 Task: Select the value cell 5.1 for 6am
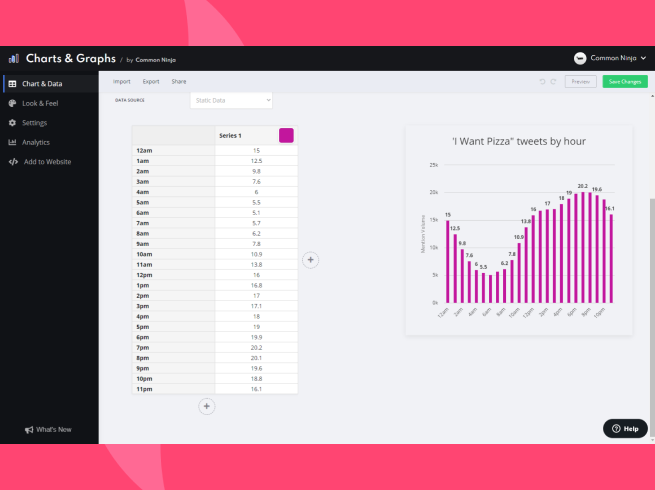point(256,213)
